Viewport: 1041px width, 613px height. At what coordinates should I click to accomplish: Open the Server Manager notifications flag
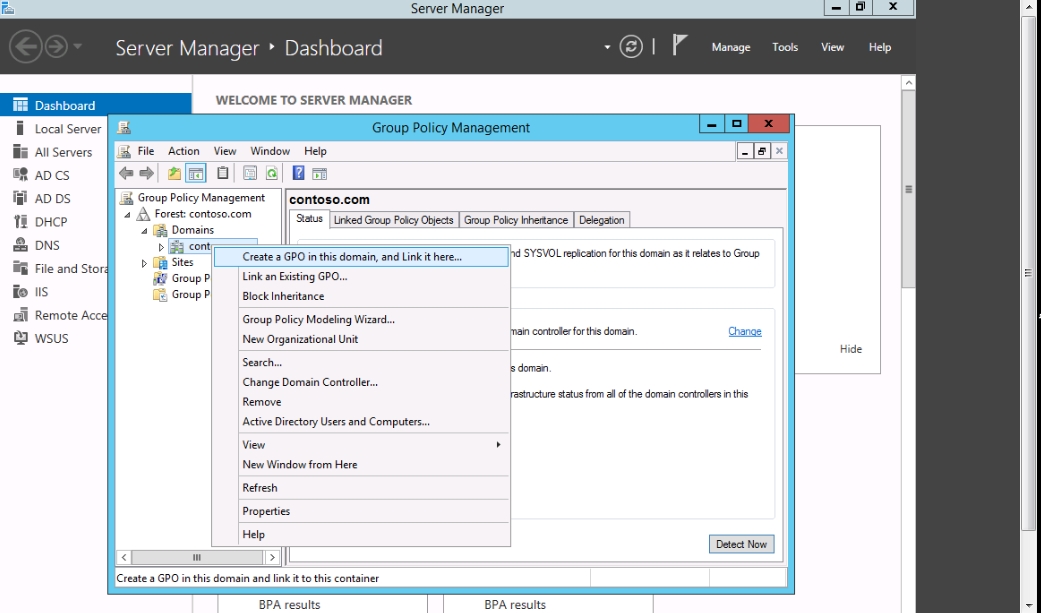(x=680, y=46)
